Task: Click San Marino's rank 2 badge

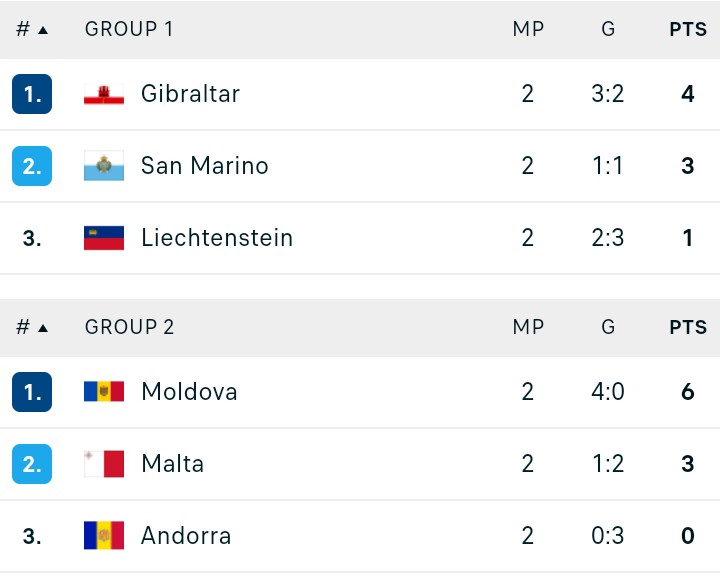Action: click(x=32, y=166)
